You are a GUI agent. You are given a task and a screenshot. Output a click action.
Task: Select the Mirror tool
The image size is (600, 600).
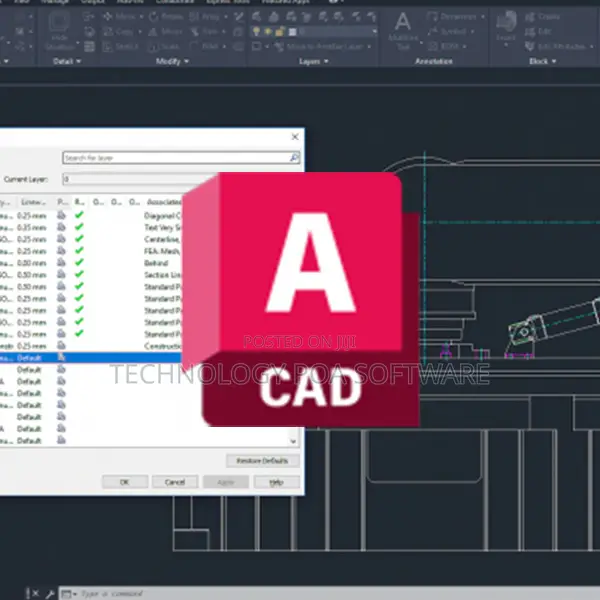pyautogui.click(x=165, y=32)
